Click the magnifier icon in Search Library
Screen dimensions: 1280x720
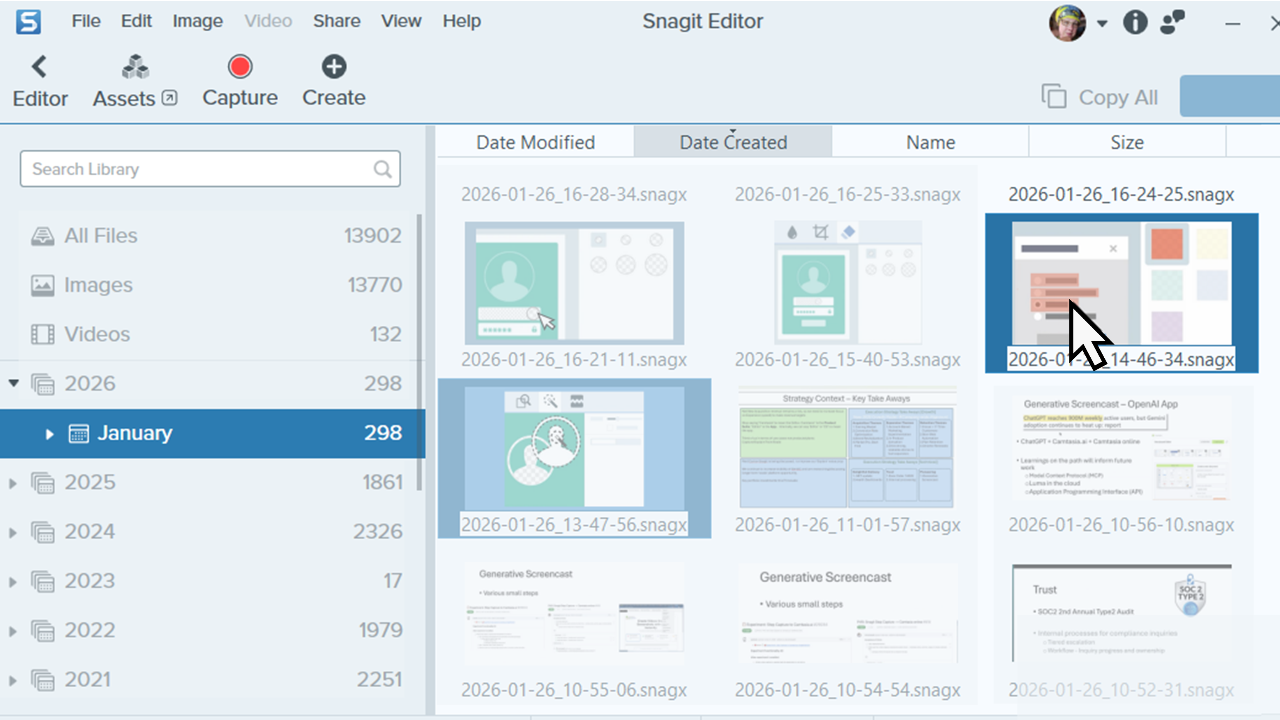(x=383, y=169)
